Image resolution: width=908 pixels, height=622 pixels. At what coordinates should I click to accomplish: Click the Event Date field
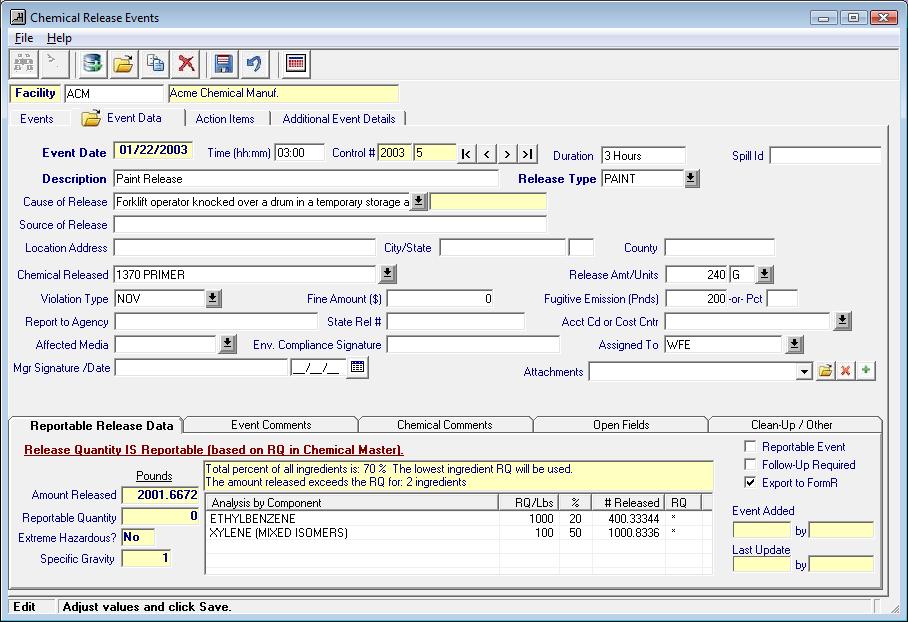click(x=153, y=150)
